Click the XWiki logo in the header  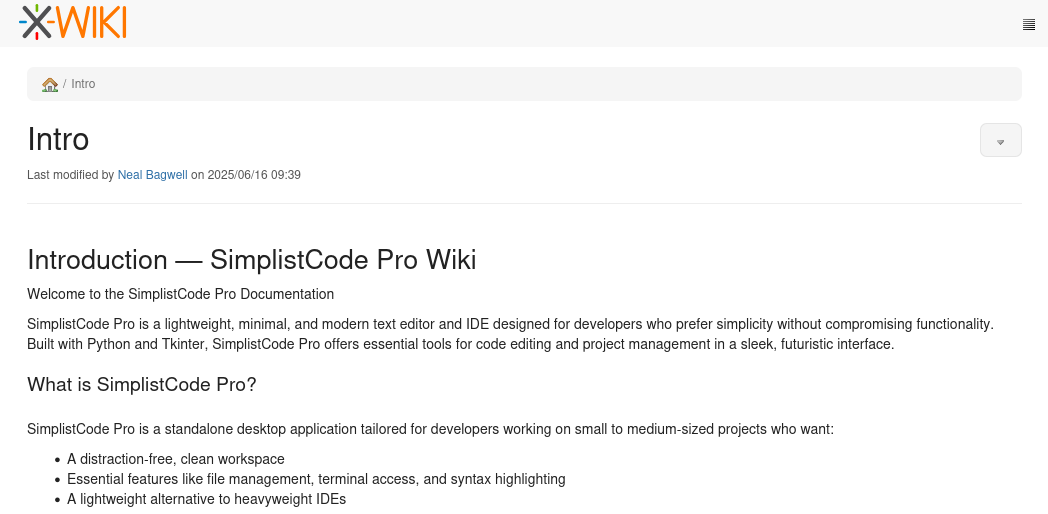pos(73,22)
